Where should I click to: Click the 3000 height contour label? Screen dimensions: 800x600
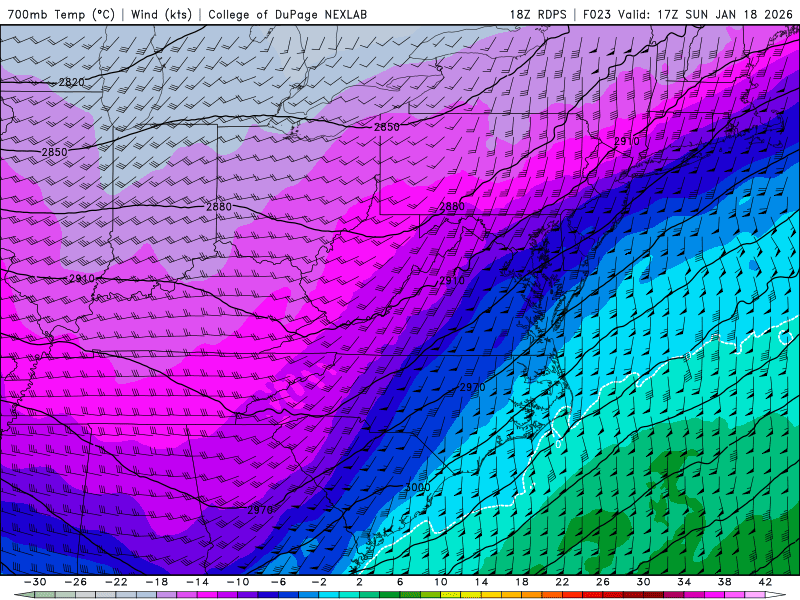[417, 487]
